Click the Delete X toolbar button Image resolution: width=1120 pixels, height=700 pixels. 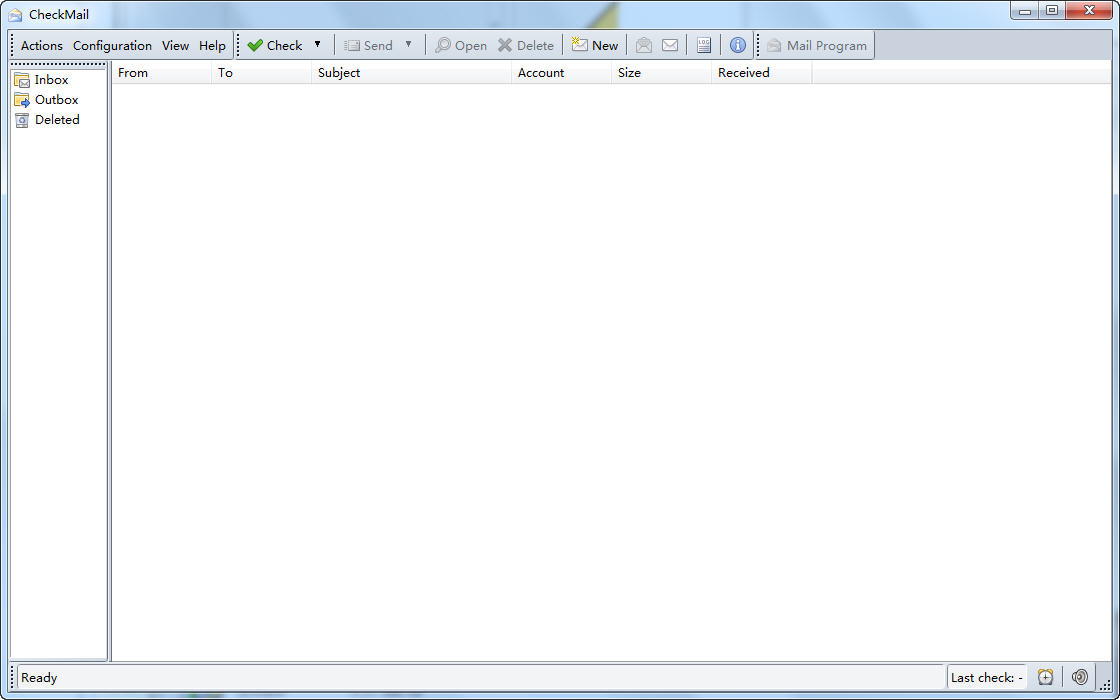click(526, 46)
